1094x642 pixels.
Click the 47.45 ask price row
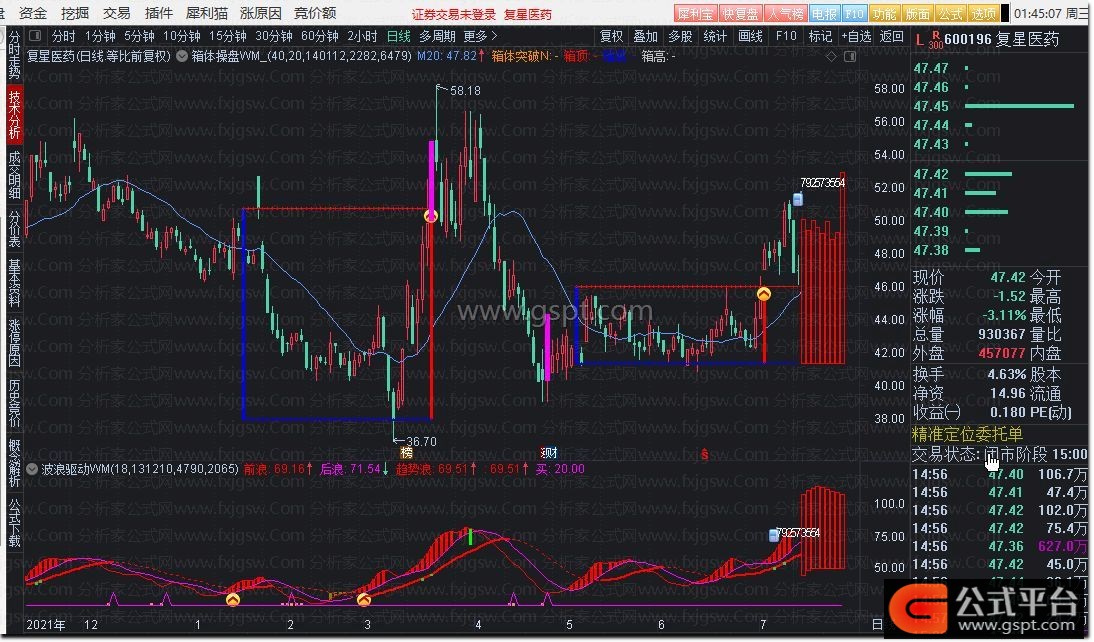(999, 106)
